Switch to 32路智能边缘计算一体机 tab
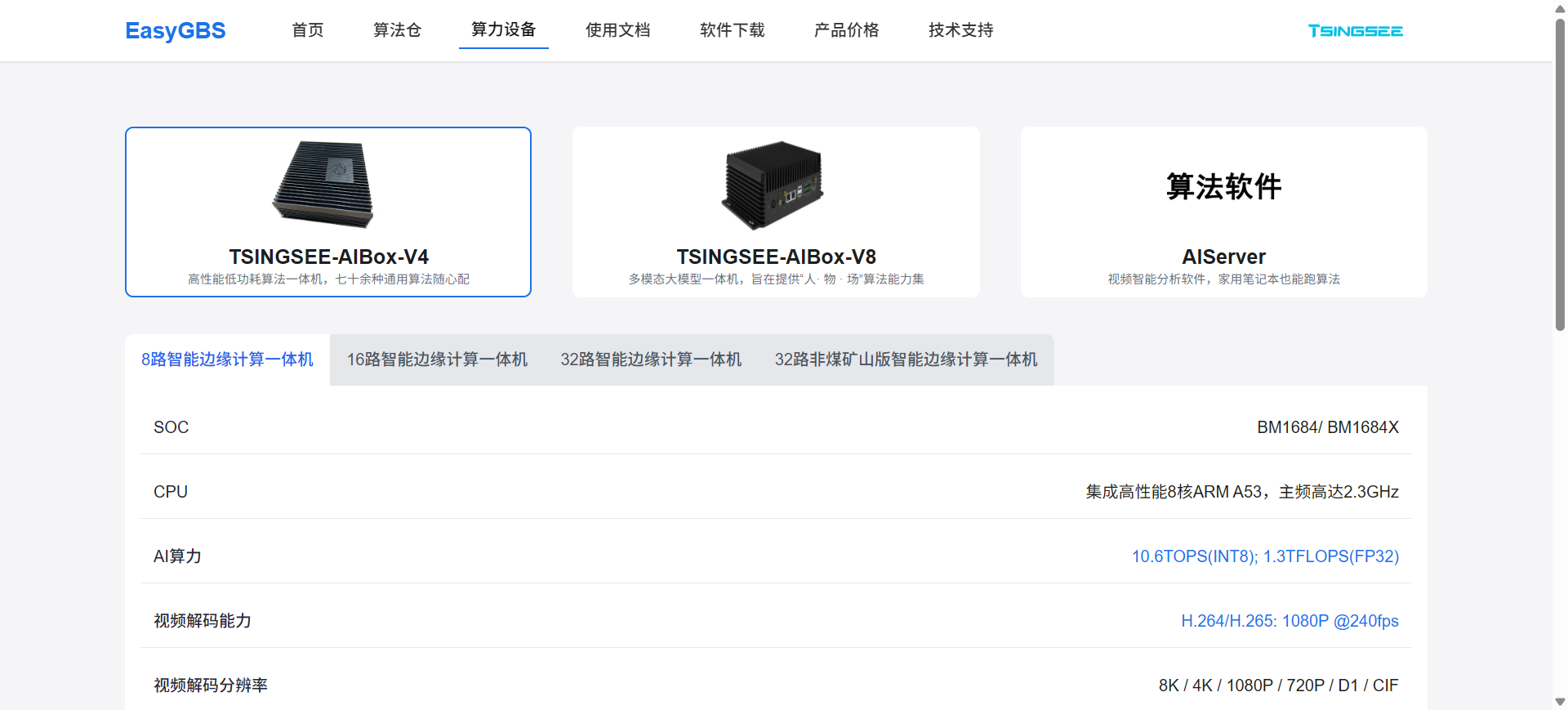Screen dimensions: 1568x710 [651, 359]
